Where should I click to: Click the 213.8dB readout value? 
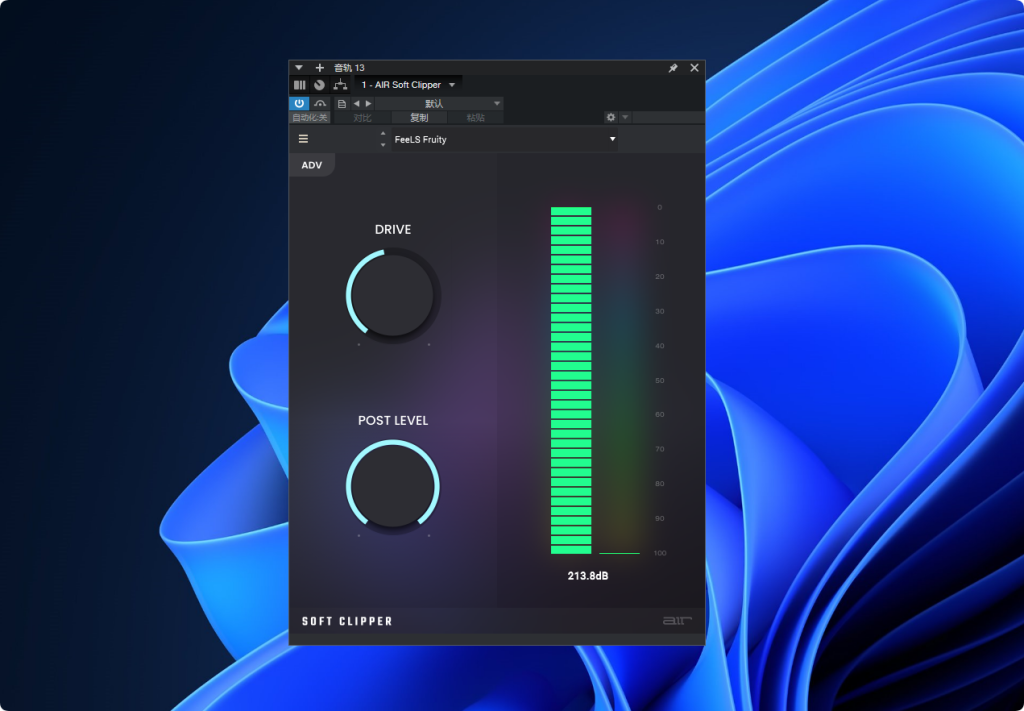click(x=588, y=576)
